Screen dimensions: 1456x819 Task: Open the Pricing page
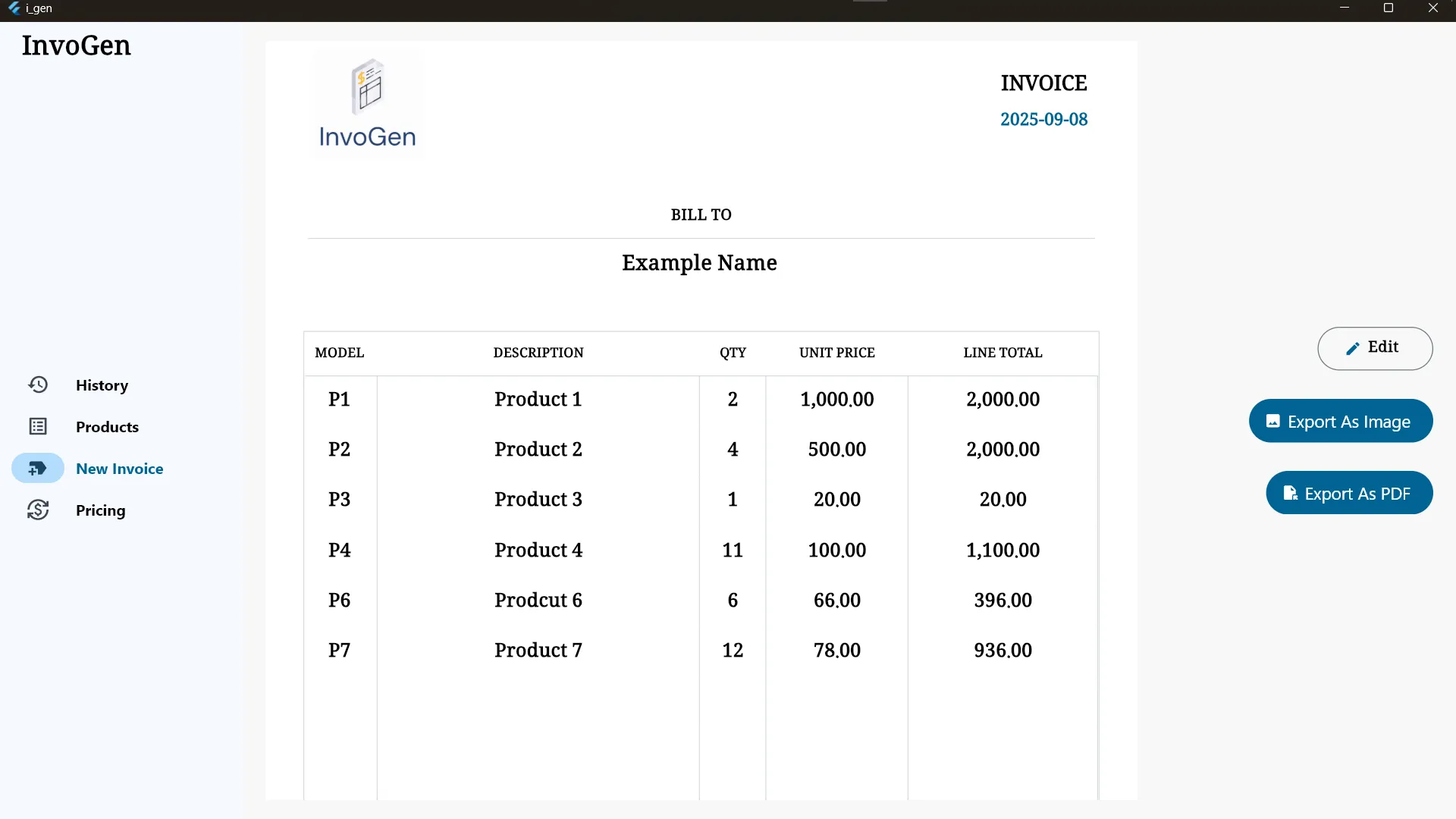pyautogui.click(x=100, y=510)
